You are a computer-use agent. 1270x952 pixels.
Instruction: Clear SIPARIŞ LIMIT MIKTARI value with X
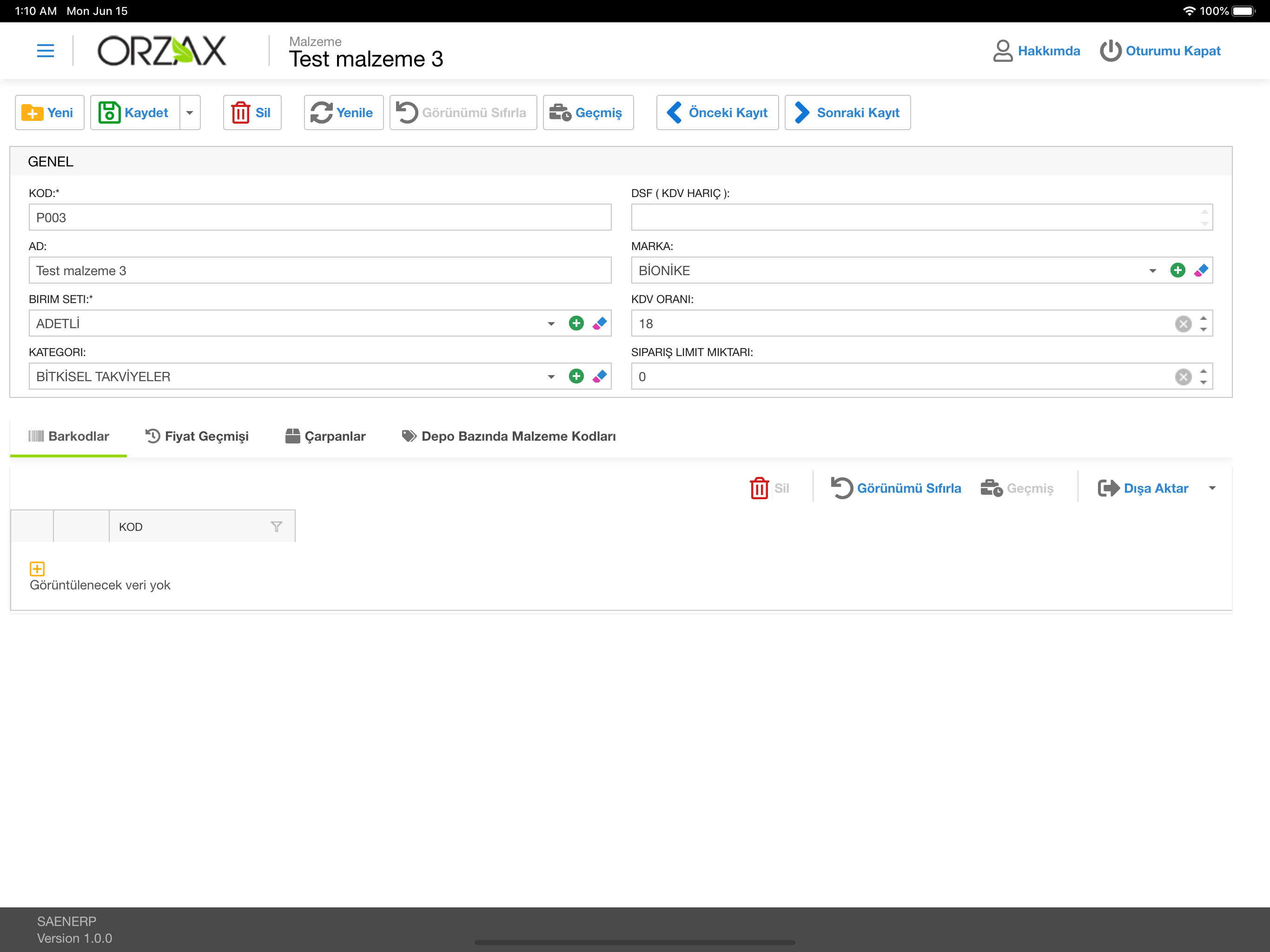[x=1183, y=377]
